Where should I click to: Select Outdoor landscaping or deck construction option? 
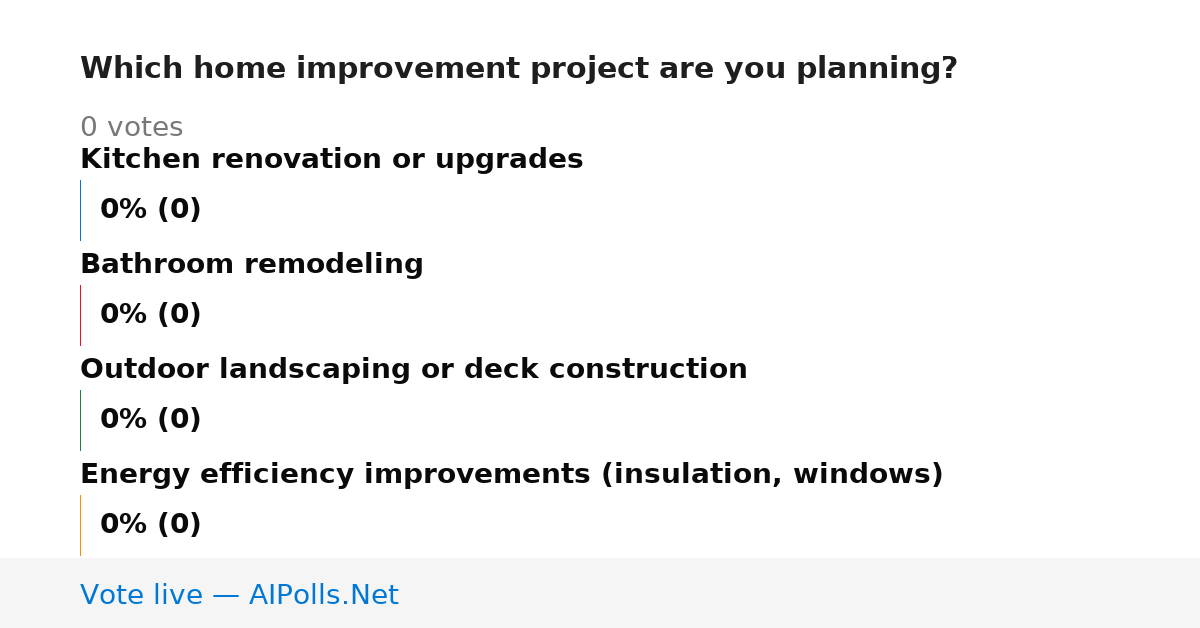click(x=413, y=370)
